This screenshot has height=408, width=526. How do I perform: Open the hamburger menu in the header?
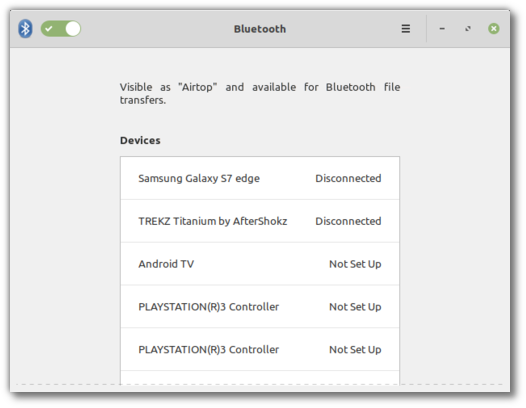coord(406,29)
